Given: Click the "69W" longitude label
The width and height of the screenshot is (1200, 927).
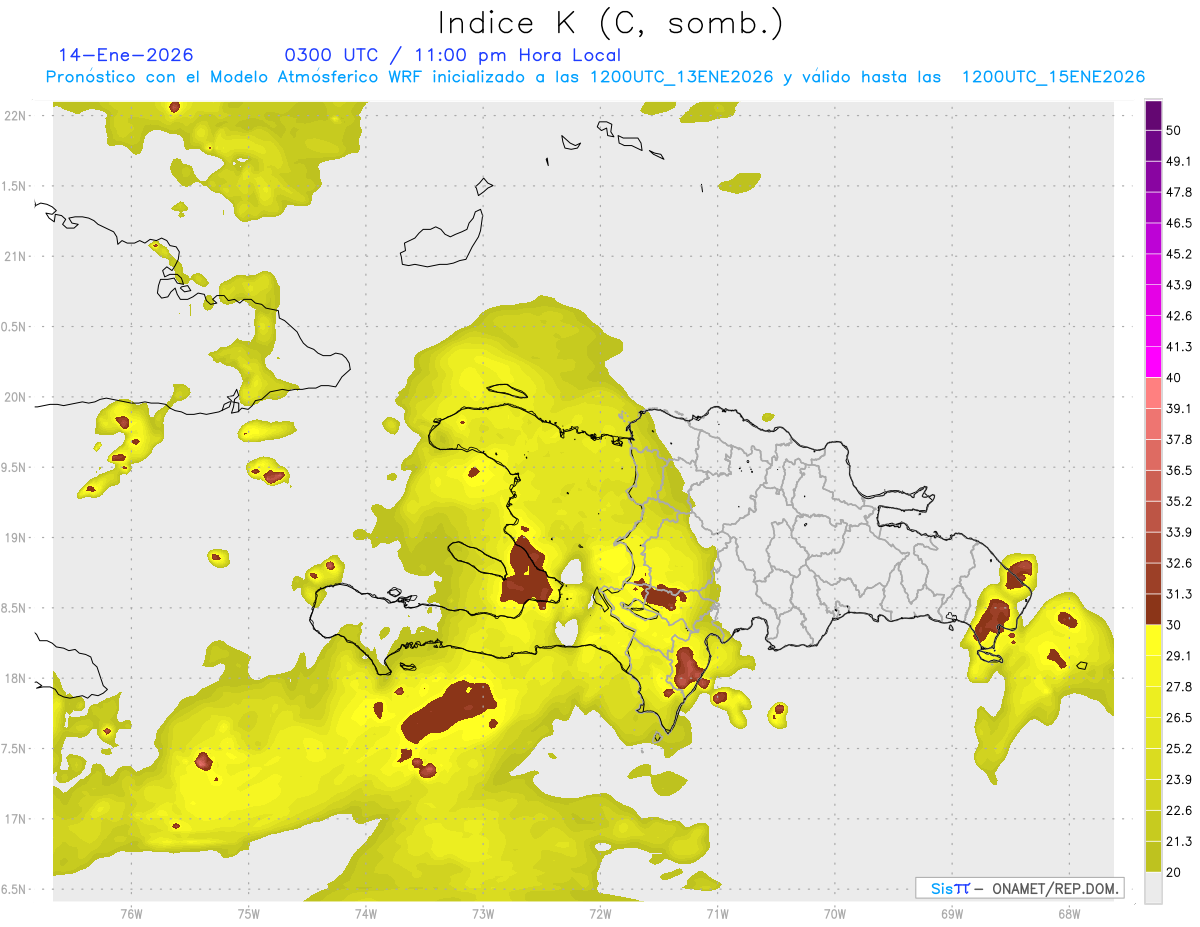Looking at the screenshot, I should (952, 913).
